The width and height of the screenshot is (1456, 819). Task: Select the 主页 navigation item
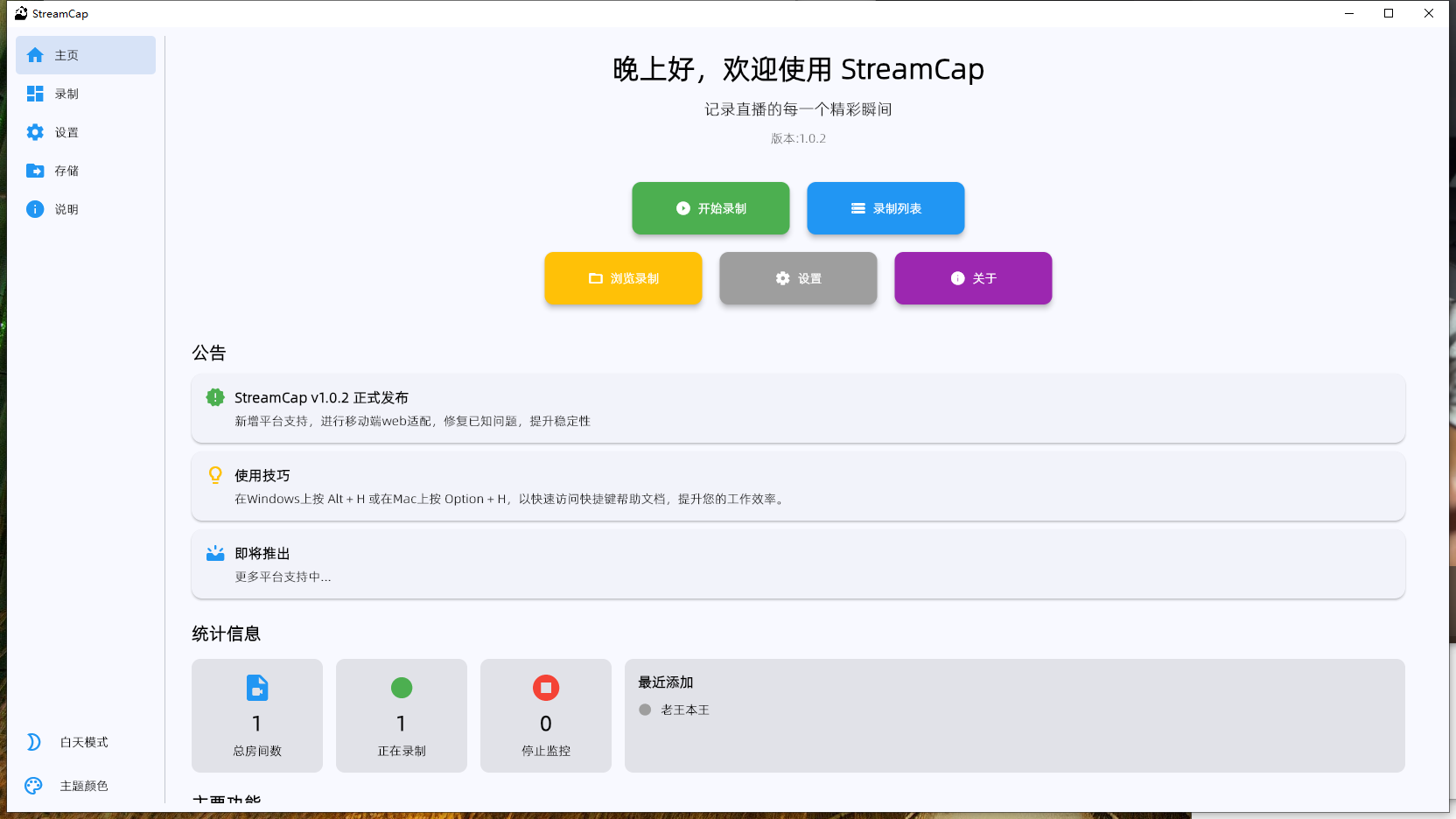click(66, 54)
